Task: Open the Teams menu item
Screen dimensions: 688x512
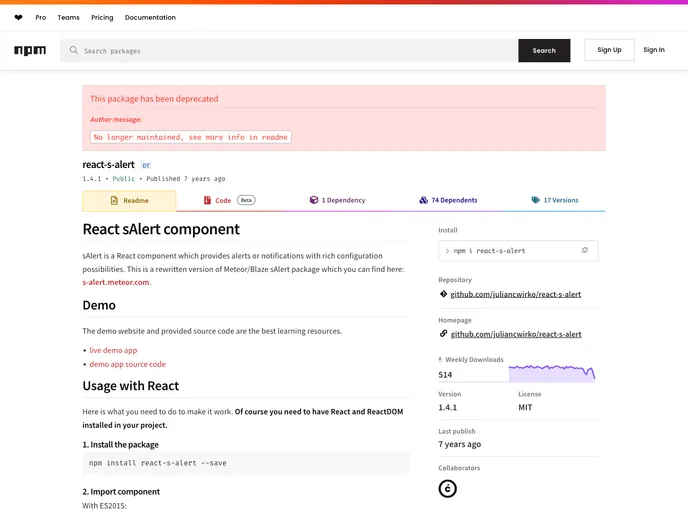Action: (68, 18)
